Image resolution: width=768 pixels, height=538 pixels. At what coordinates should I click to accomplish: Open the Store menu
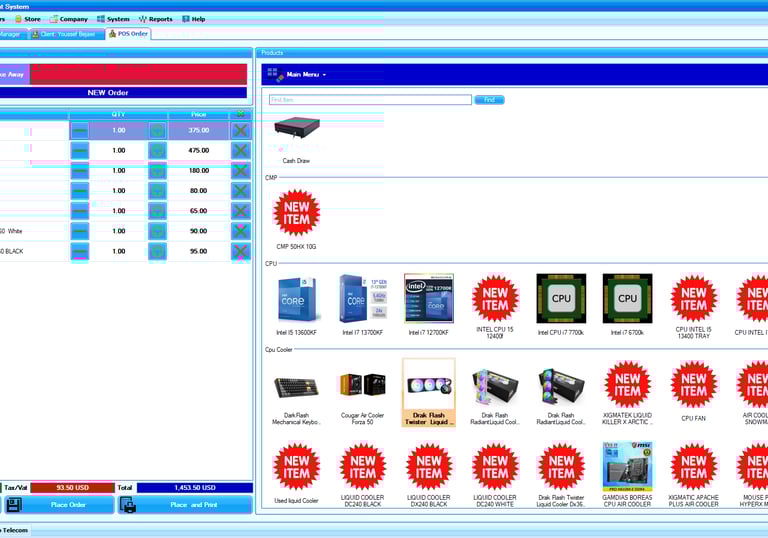pos(27,19)
